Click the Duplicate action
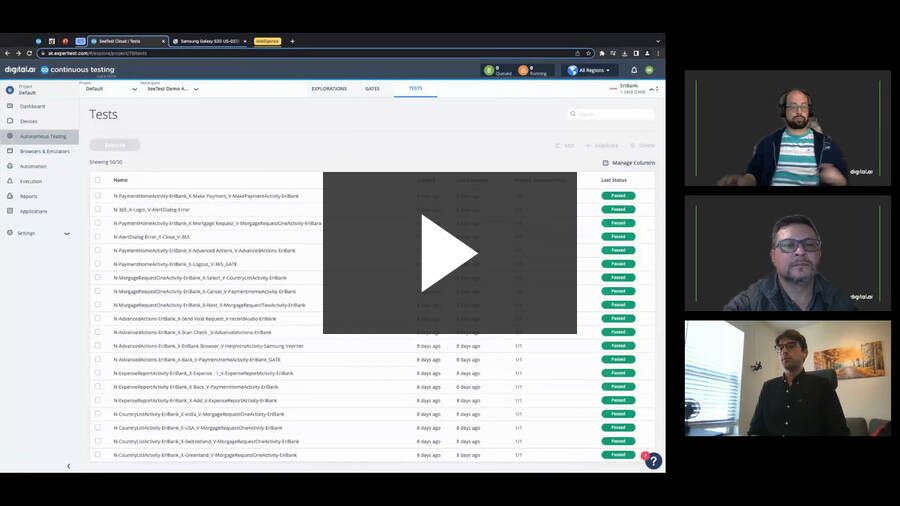Screen dimensions: 900x506 click(x=602, y=146)
